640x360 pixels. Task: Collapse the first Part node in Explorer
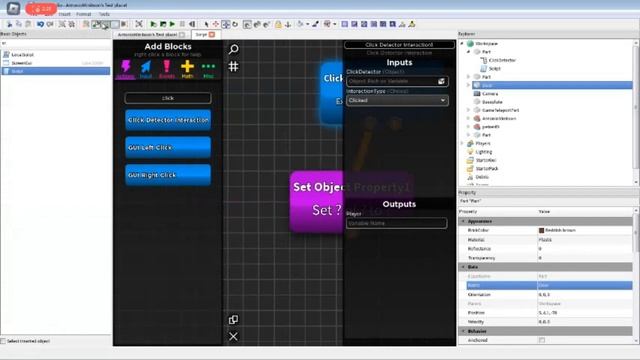(x=469, y=52)
